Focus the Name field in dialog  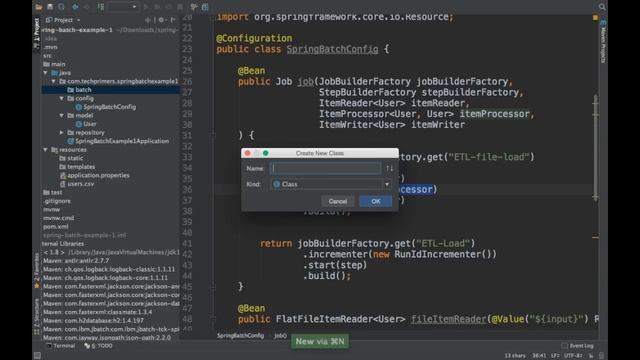[x=325, y=169]
